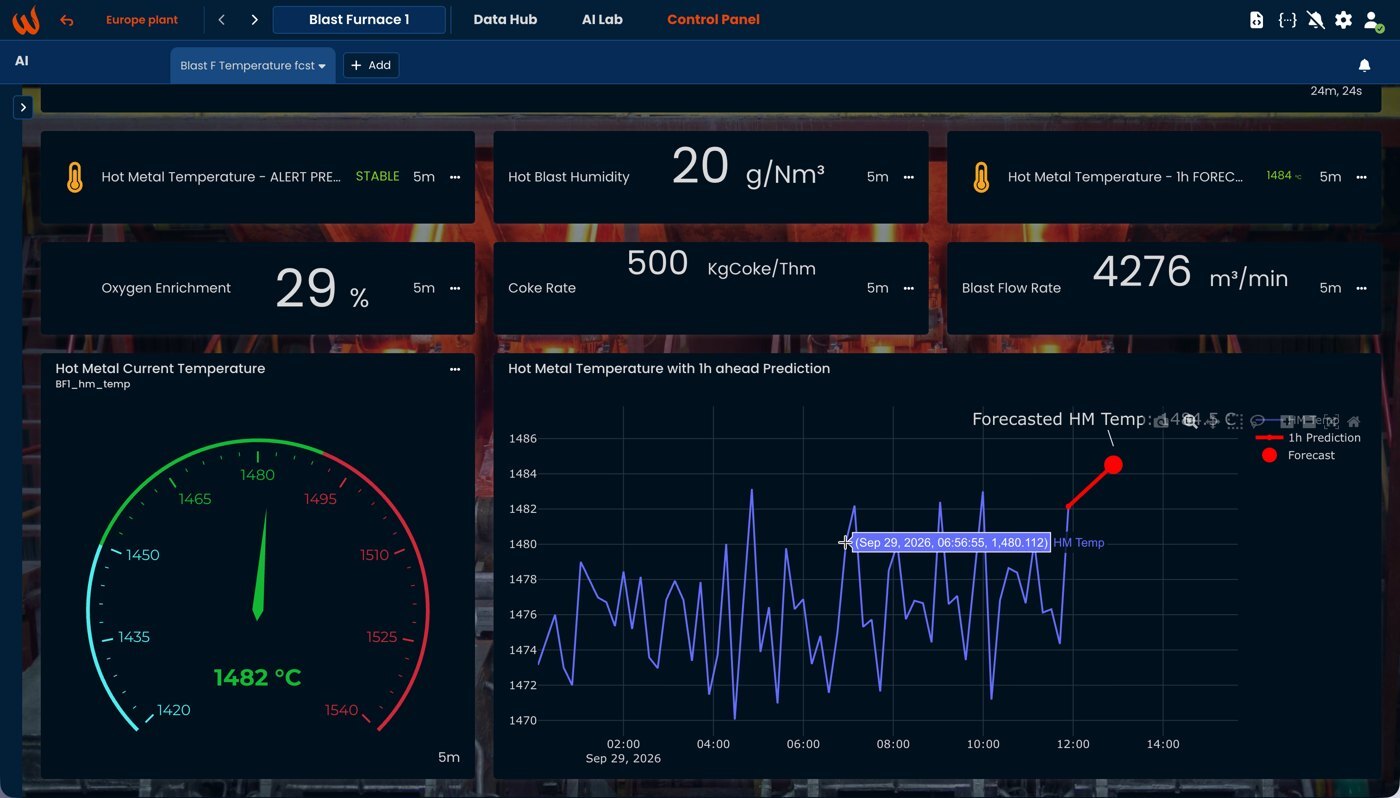Click the 1482 °C gauge reading
The image size is (1400, 798).
pyautogui.click(x=257, y=678)
